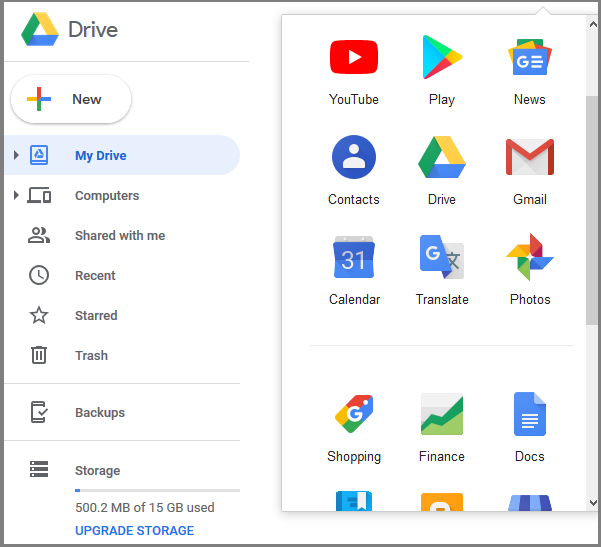Open Contacts from the apps launcher
601x547 pixels.
pos(354,157)
